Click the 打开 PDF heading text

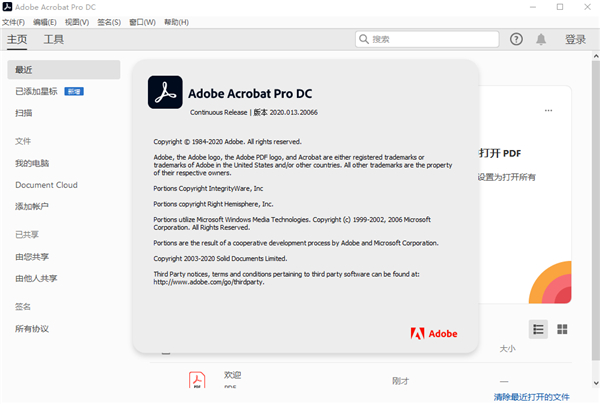pyautogui.click(x=500, y=153)
